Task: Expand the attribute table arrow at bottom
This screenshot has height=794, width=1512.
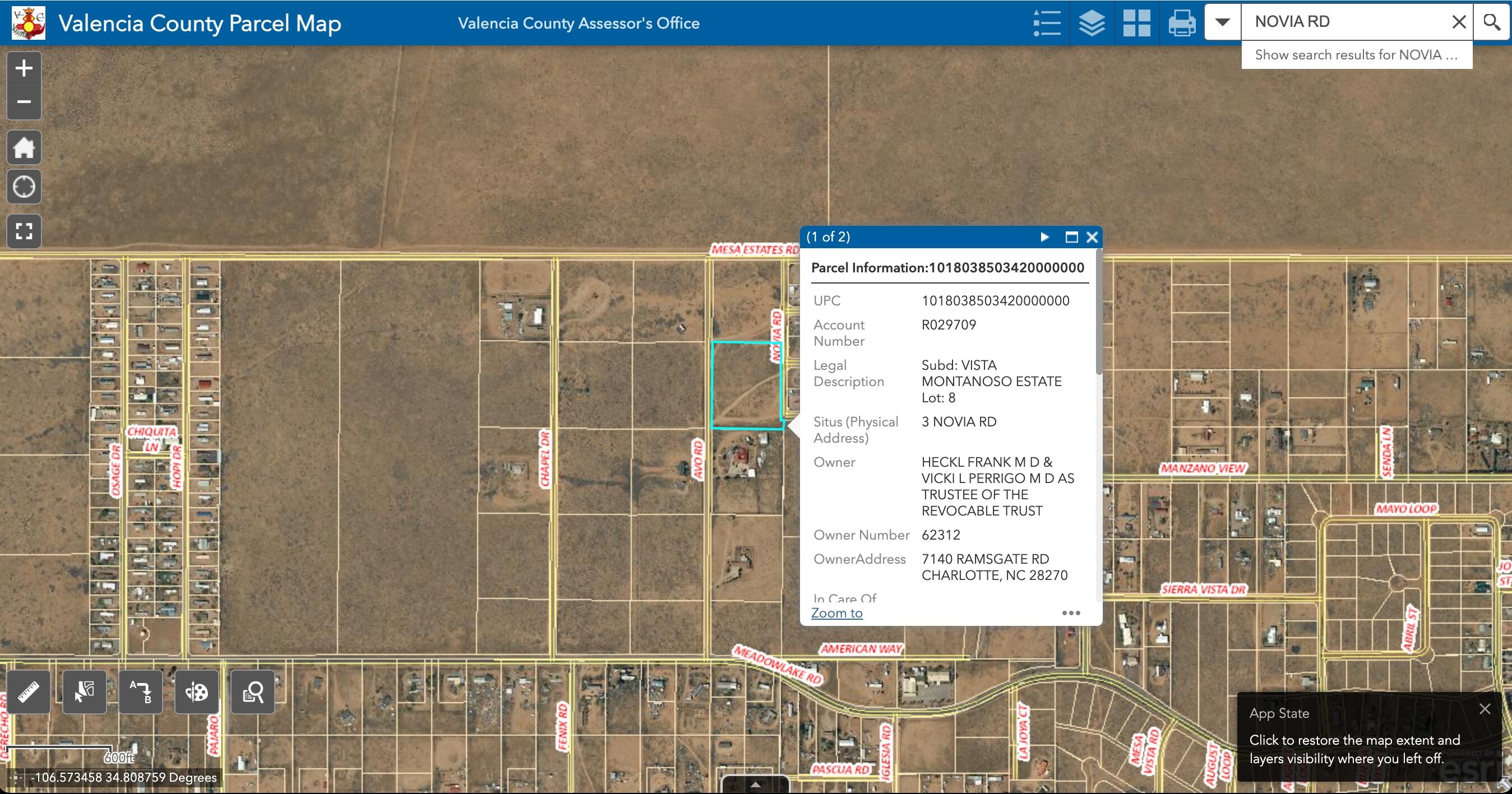Action: coord(755,784)
